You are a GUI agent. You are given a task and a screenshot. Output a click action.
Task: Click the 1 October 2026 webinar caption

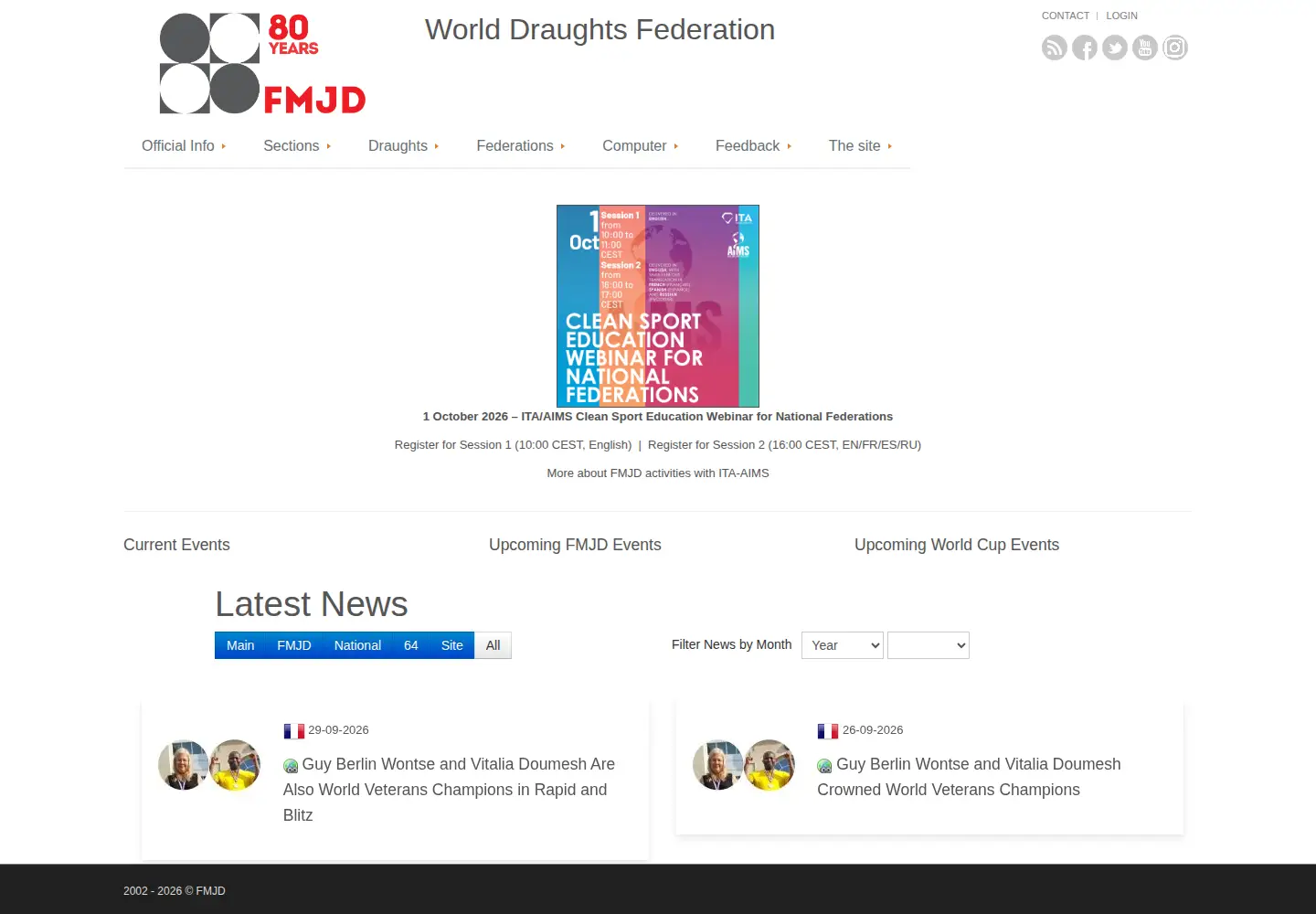click(658, 417)
